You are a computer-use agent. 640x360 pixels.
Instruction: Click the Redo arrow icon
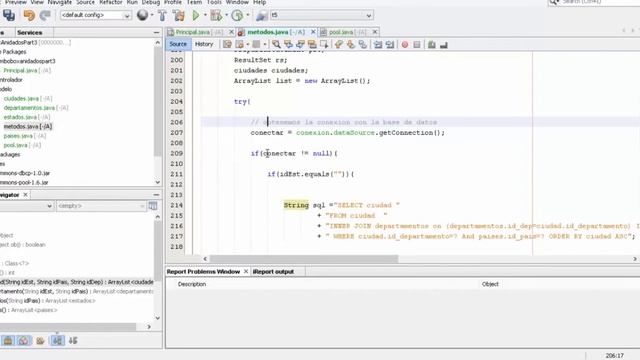click(45, 16)
